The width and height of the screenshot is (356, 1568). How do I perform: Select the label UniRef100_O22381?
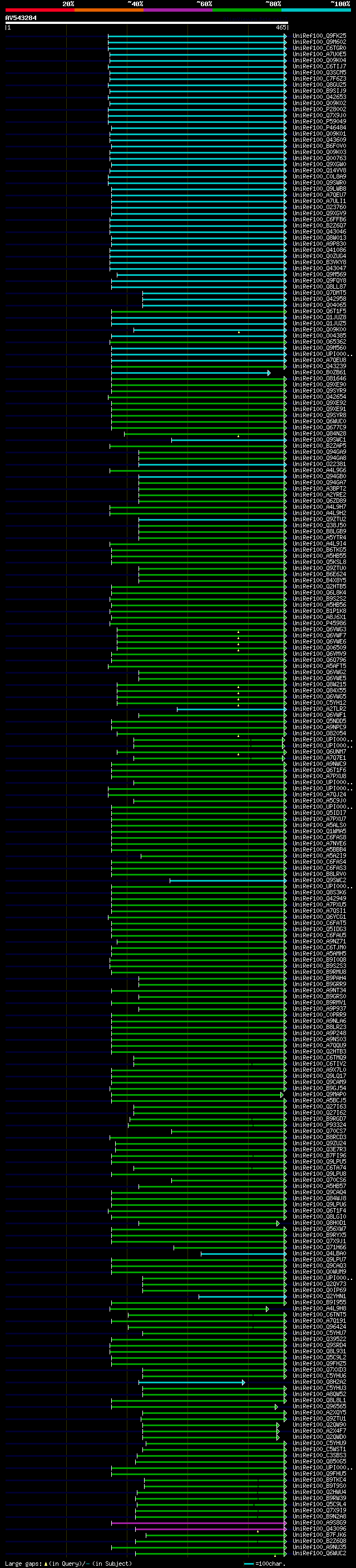click(319, 464)
